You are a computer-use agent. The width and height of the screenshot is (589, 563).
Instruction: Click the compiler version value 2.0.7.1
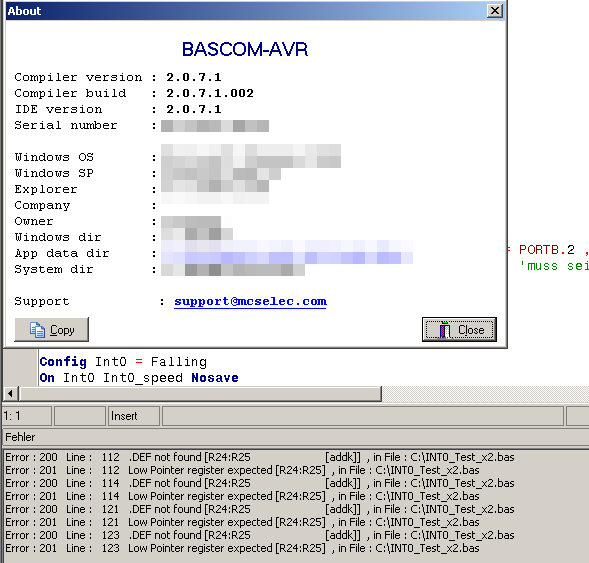tap(194, 77)
